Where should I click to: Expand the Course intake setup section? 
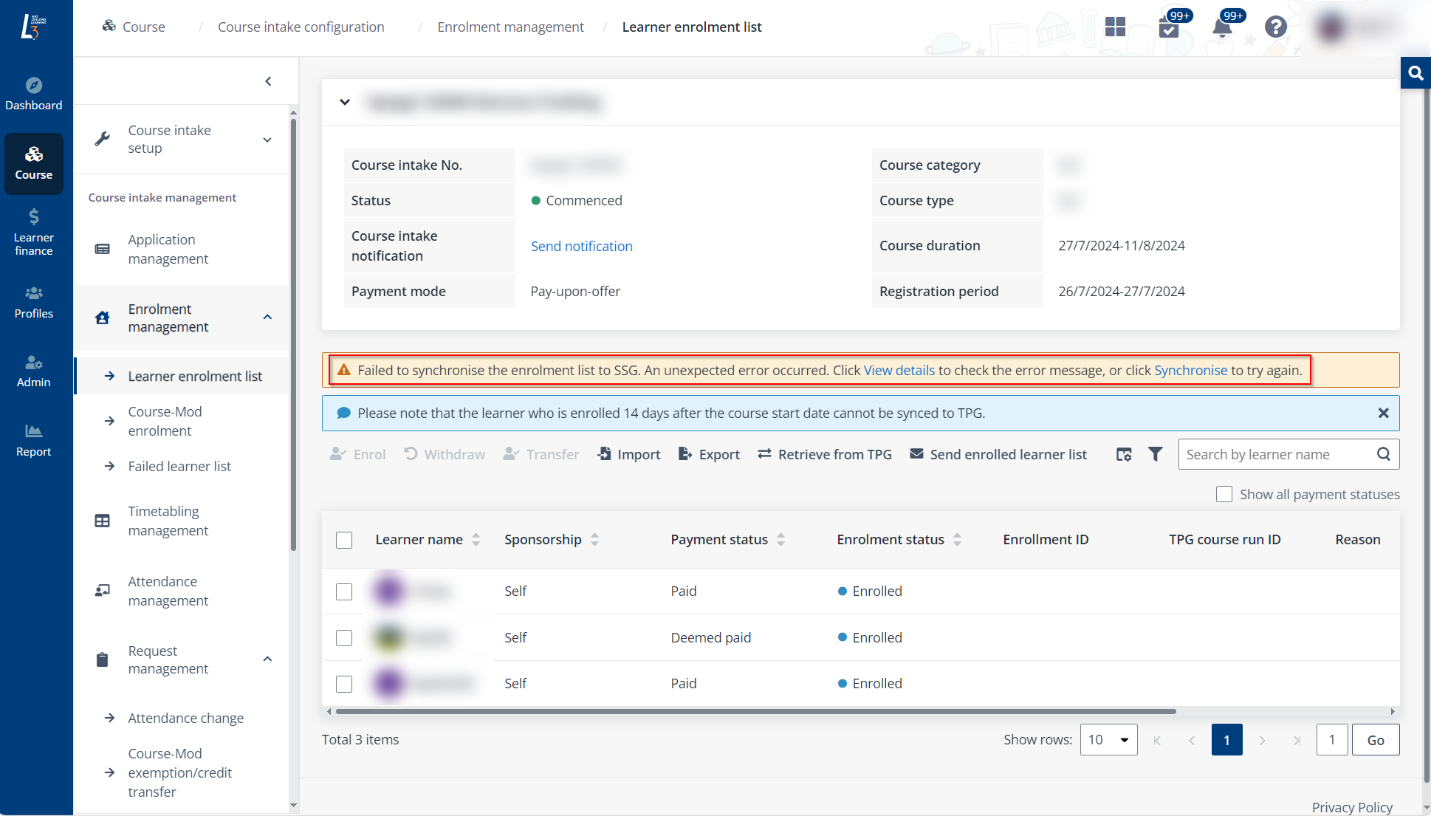coord(267,139)
